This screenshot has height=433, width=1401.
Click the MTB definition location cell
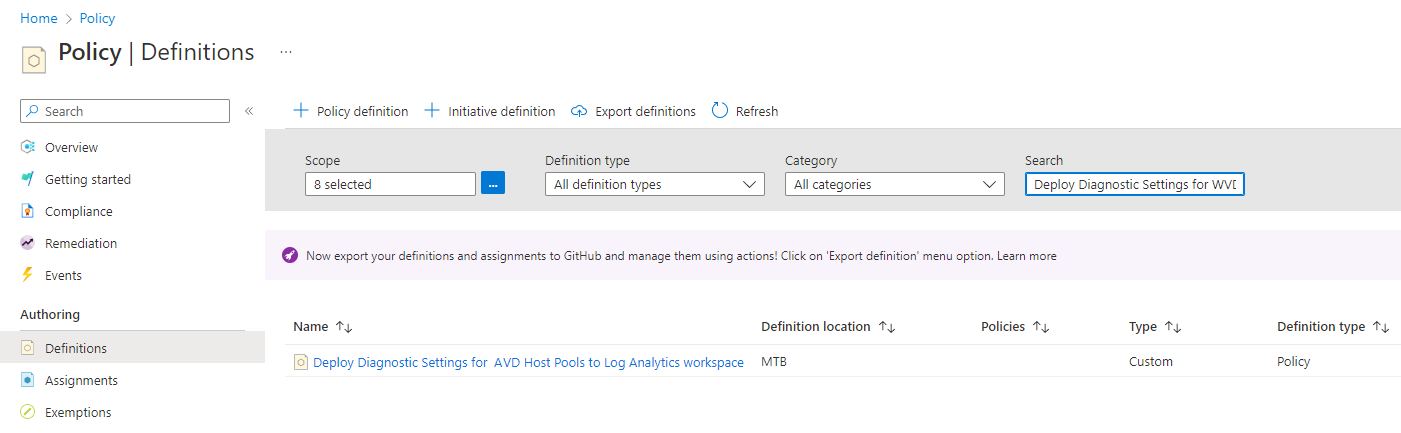pyautogui.click(x=774, y=362)
